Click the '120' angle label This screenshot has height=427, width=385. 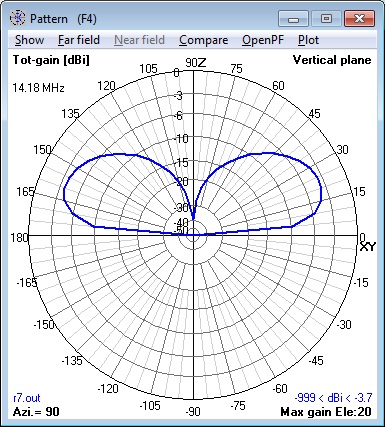coord(106,86)
